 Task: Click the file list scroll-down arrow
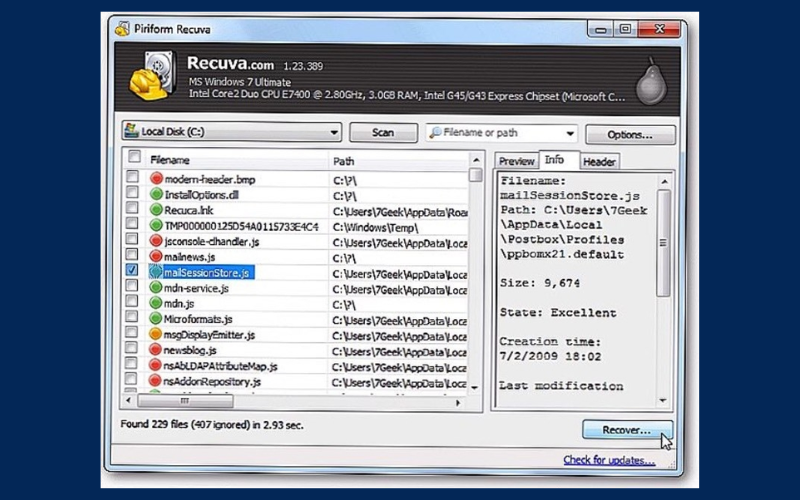click(475, 388)
